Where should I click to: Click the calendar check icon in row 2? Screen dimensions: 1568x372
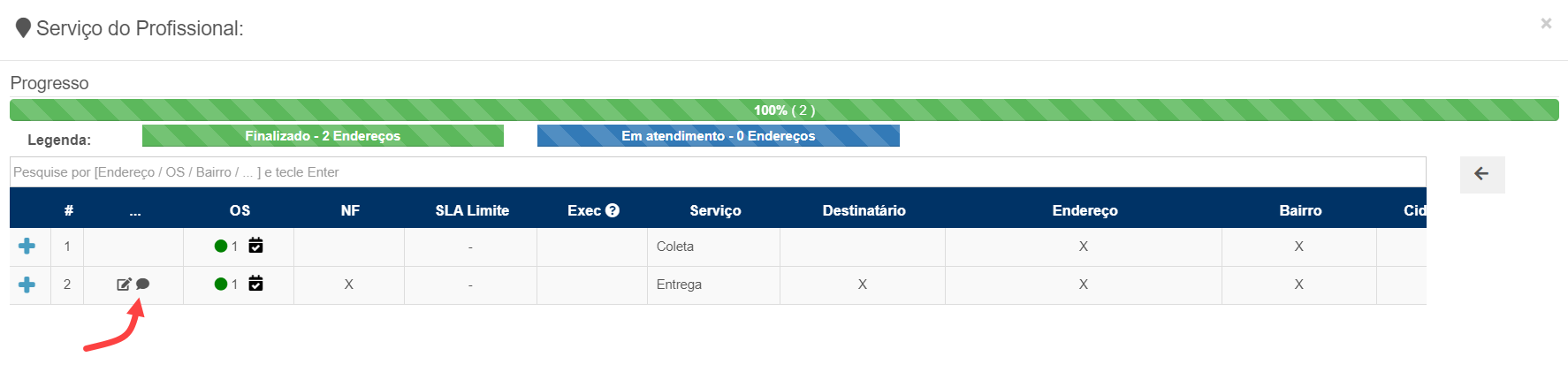pyautogui.click(x=255, y=284)
